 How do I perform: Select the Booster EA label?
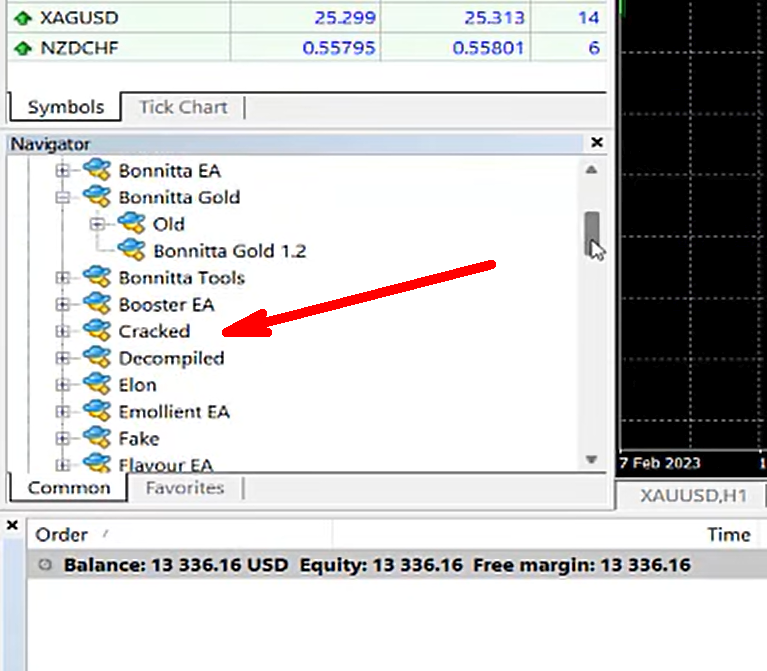166,305
